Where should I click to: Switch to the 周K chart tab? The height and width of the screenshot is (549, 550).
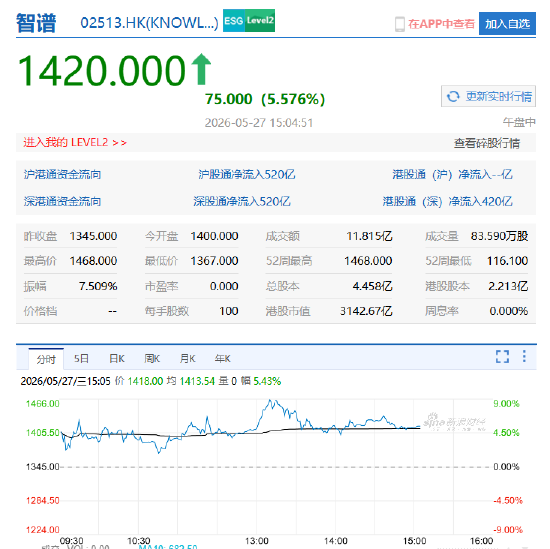pos(152,359)
